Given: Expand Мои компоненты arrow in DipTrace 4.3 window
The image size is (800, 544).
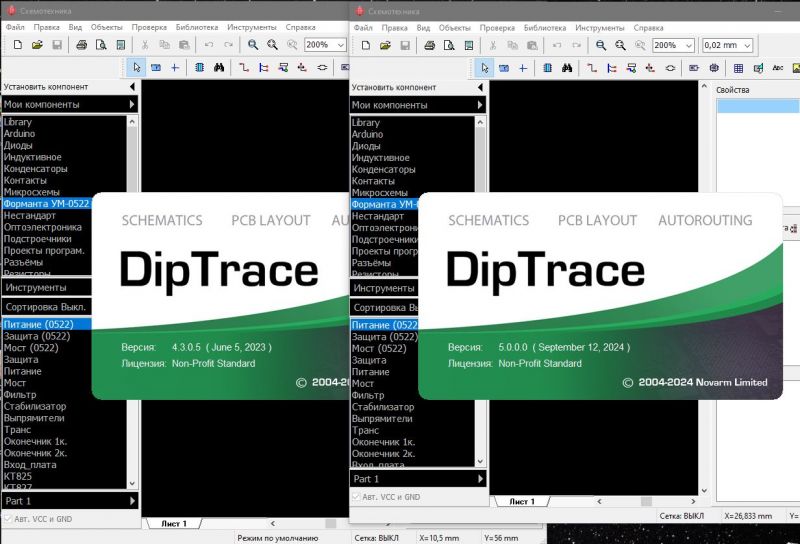Looking at the screenshot, I should tap(132, 104).
